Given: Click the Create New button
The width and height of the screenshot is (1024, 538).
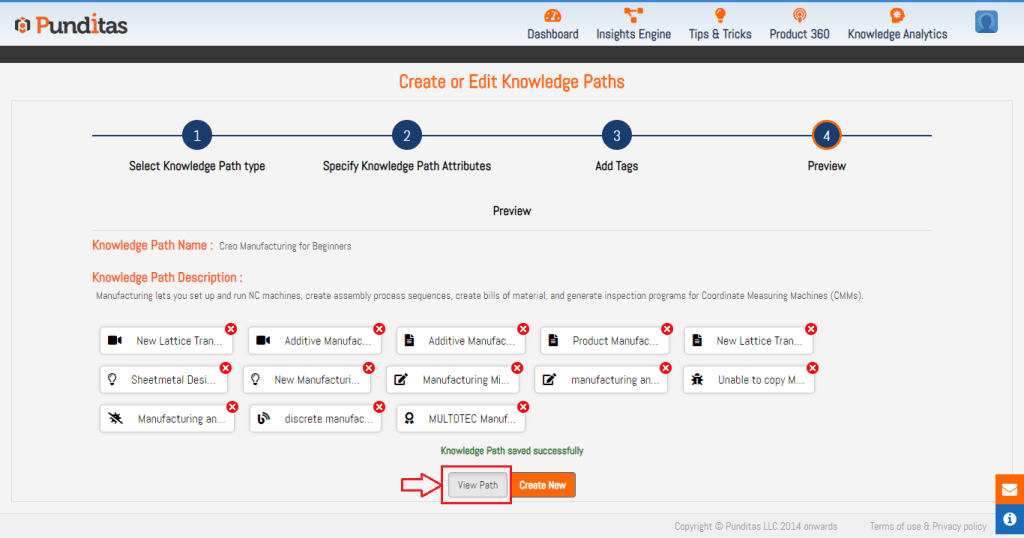Looking at the screenshot, I should tap(543, 485).
